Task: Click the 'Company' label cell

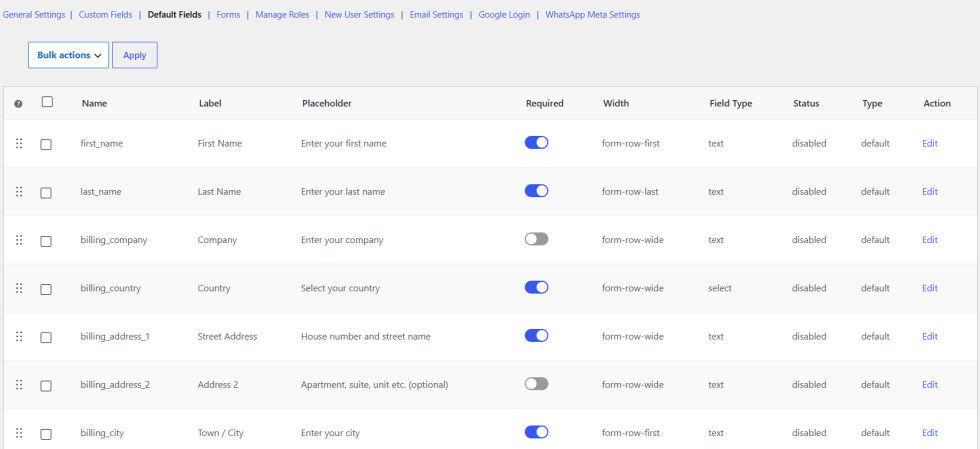Action: click(218, 240)
